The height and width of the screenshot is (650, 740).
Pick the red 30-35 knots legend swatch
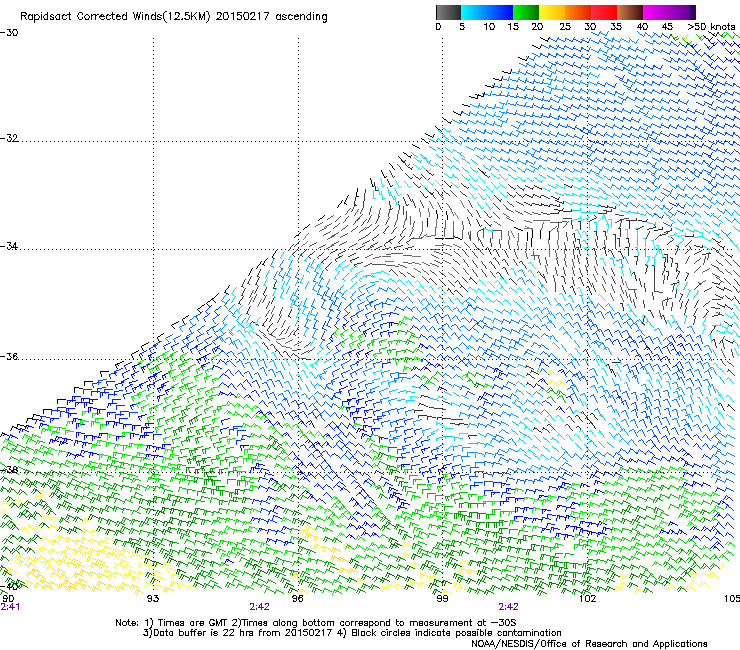[604, 12]
